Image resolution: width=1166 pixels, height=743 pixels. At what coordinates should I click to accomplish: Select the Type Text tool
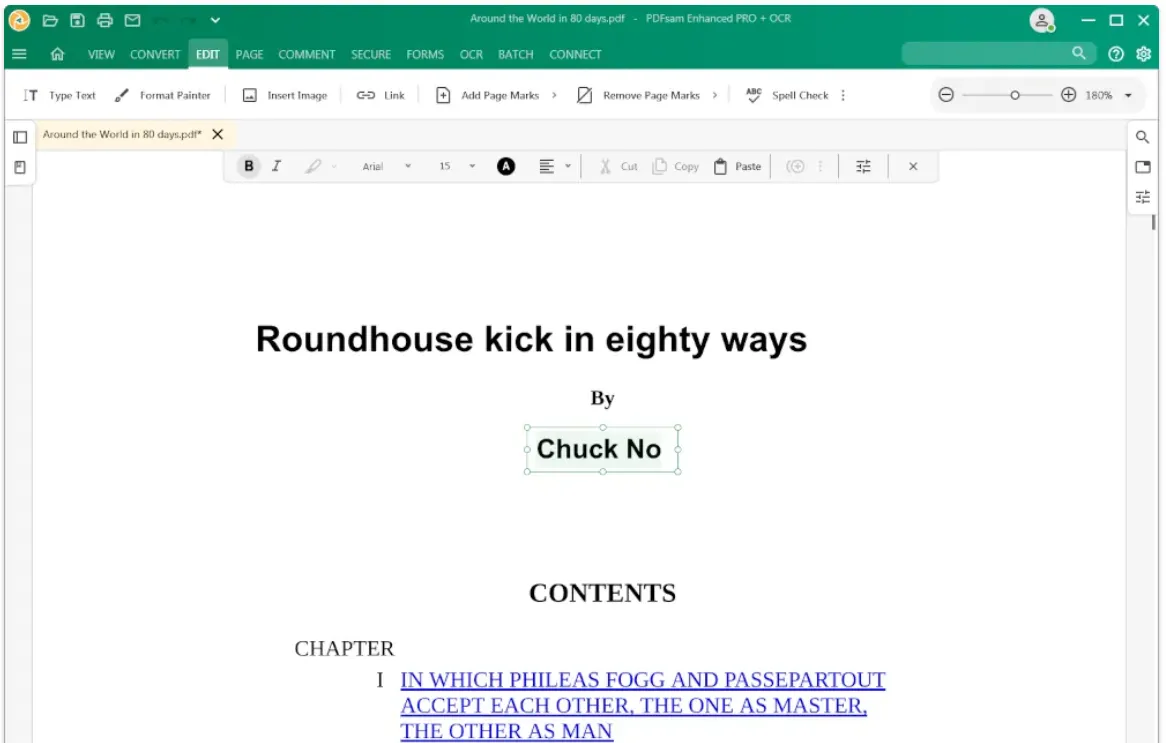pyautogui.click(x=63, y=95)
